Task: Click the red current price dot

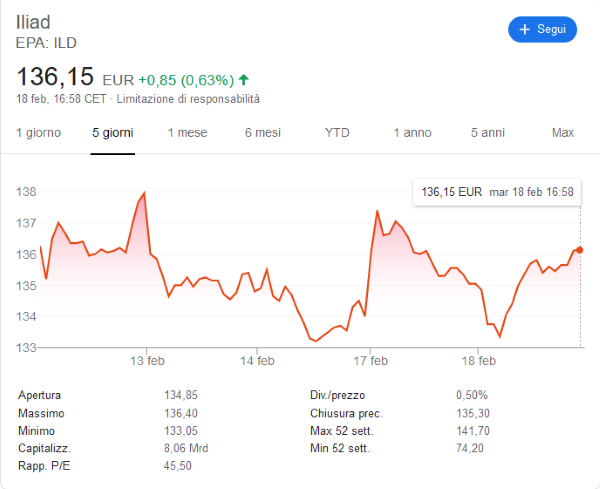Action: tap(581, 249)
